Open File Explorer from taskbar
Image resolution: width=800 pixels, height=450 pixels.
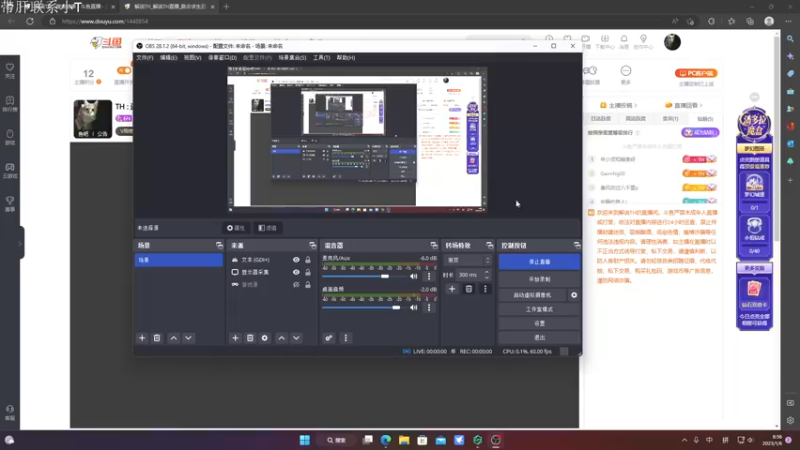404,440
